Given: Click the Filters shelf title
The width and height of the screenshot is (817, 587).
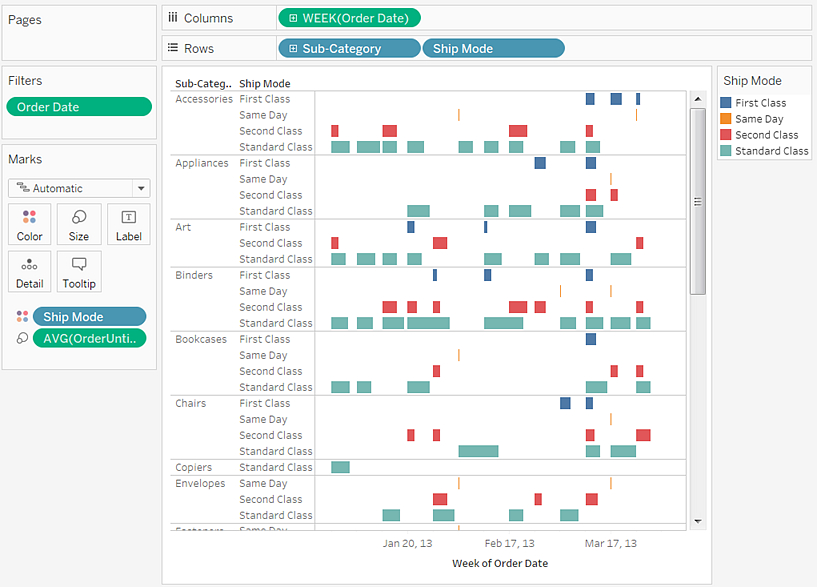Looking at the screenshot, I should [x=25, y=81].
